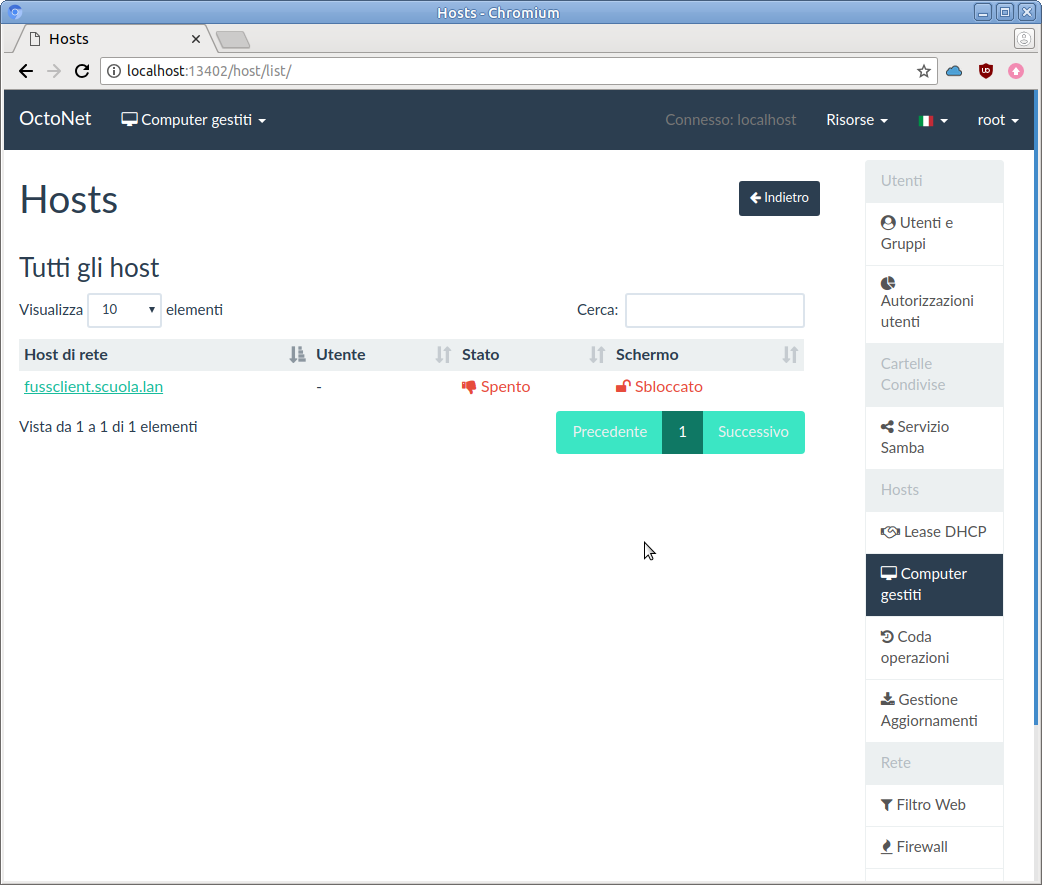Focus the Cerca search field
This screenshot has height=885, width=1042.
[x=714, y=310]
